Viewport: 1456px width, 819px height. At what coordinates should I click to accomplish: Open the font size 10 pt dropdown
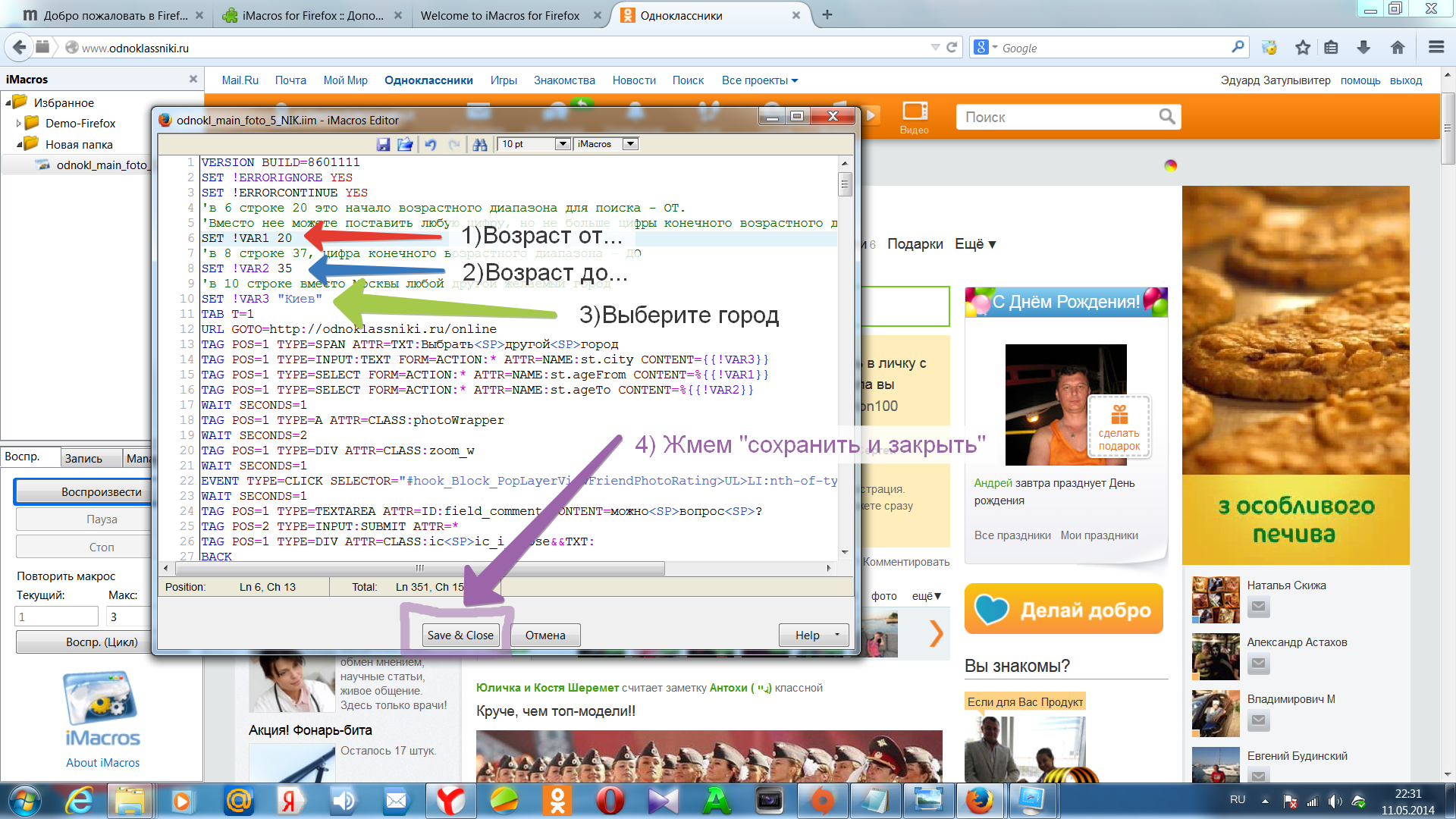tap(563, 144)
